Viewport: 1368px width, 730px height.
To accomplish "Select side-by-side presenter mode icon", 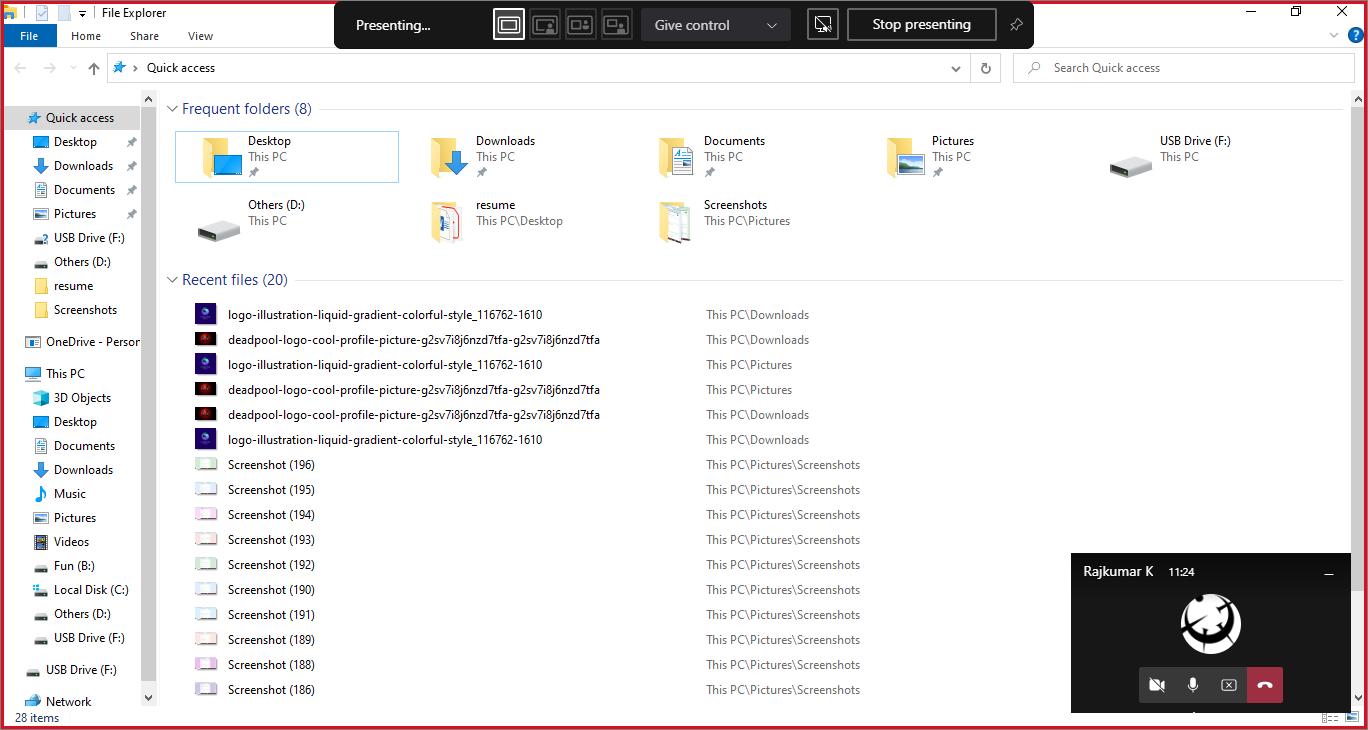I will pyautogui.click(x=581, y=25).
